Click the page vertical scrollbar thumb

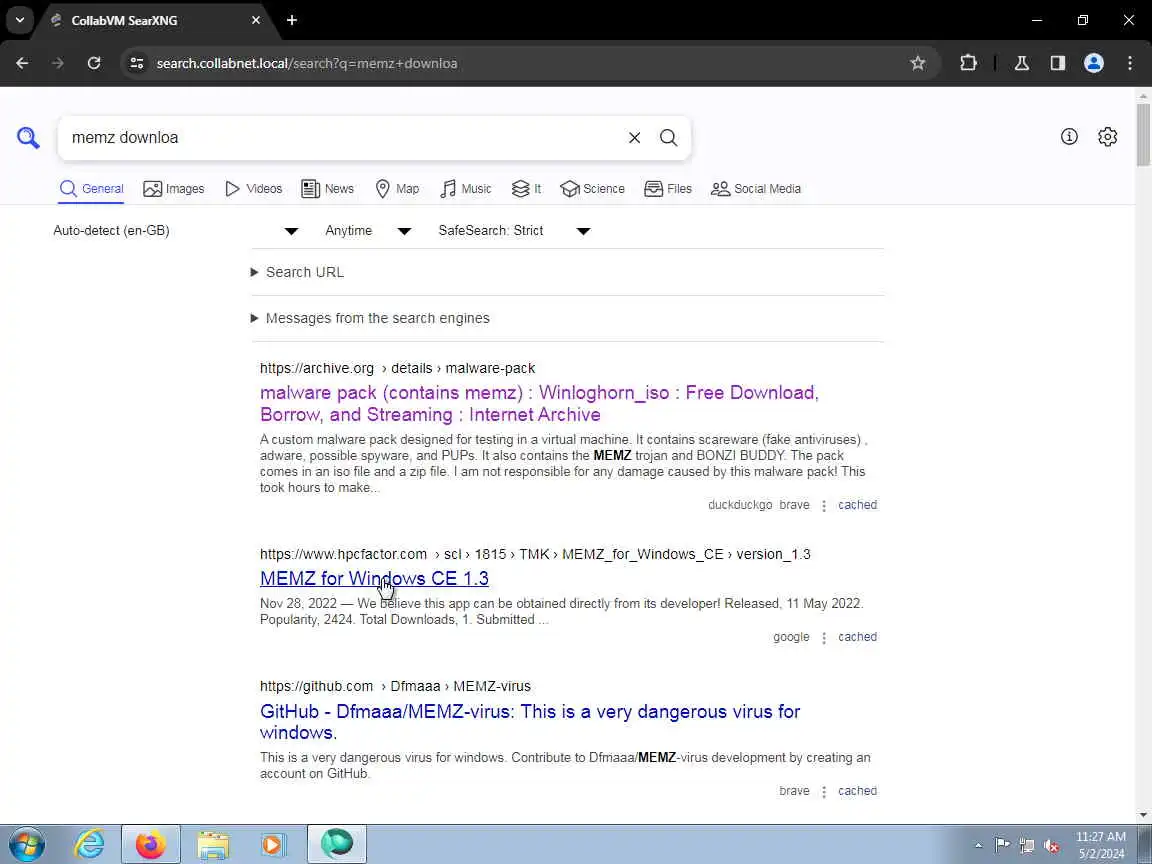click(x=1143, y=135)
